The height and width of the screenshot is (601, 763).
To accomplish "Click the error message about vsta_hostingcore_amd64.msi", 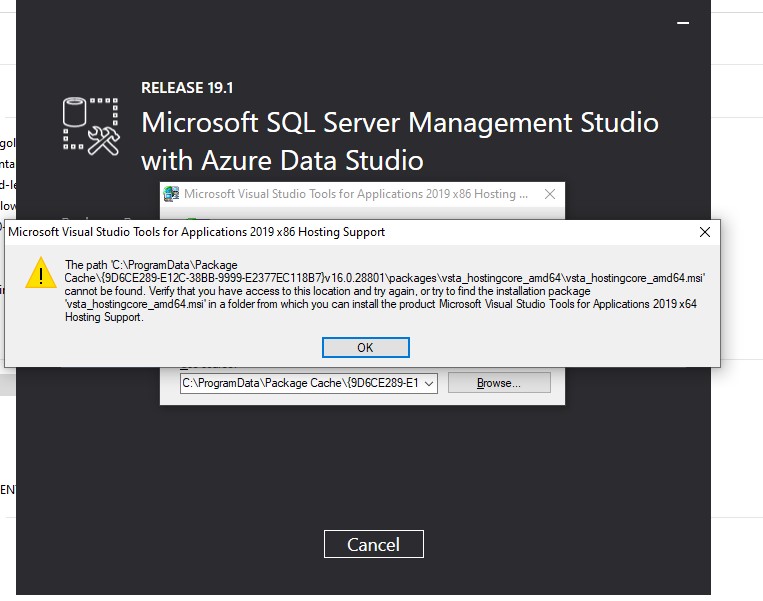I will pos(384,291).
